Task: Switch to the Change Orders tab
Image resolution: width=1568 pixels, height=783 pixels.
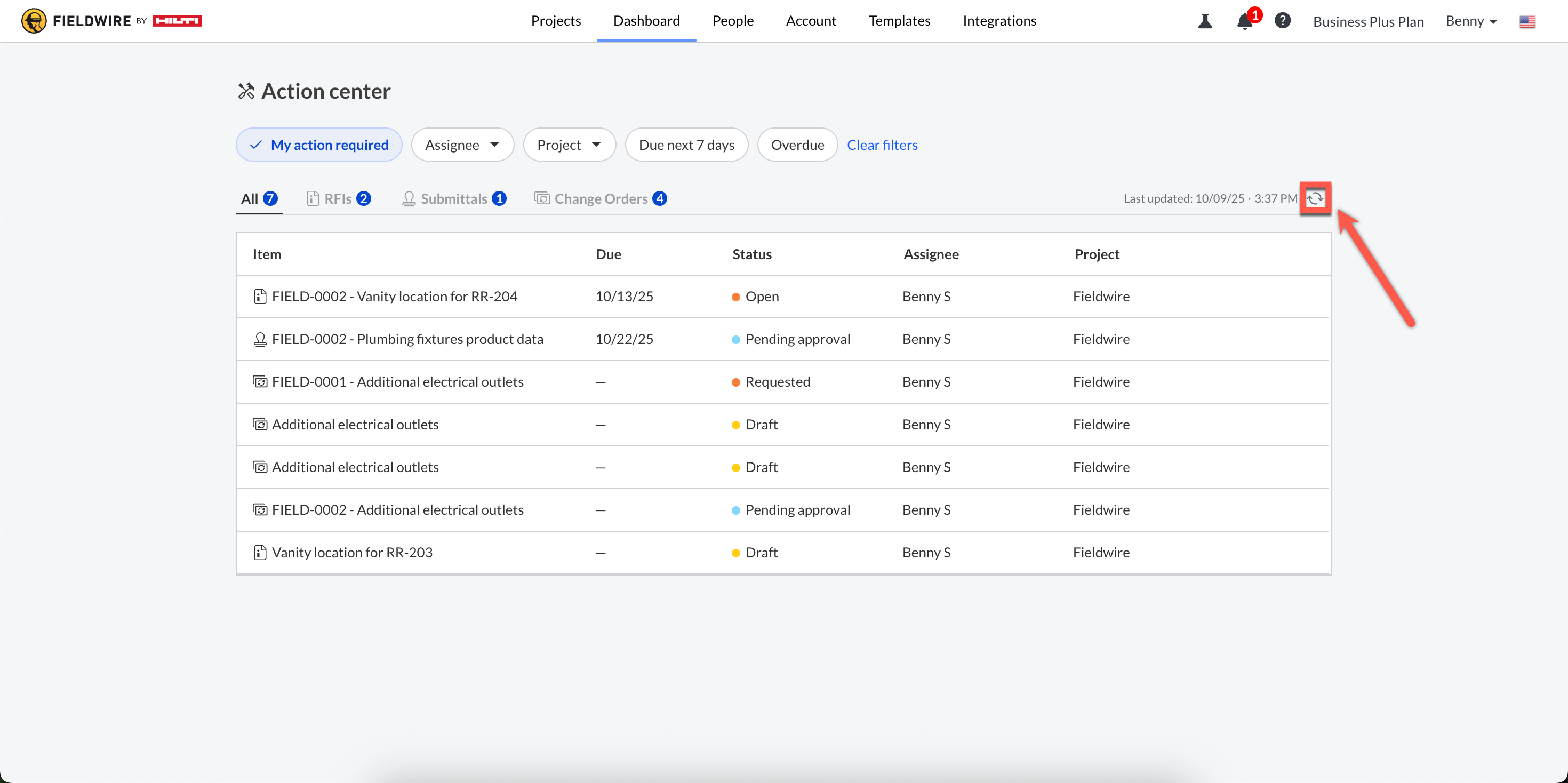Action: [600, 198]
